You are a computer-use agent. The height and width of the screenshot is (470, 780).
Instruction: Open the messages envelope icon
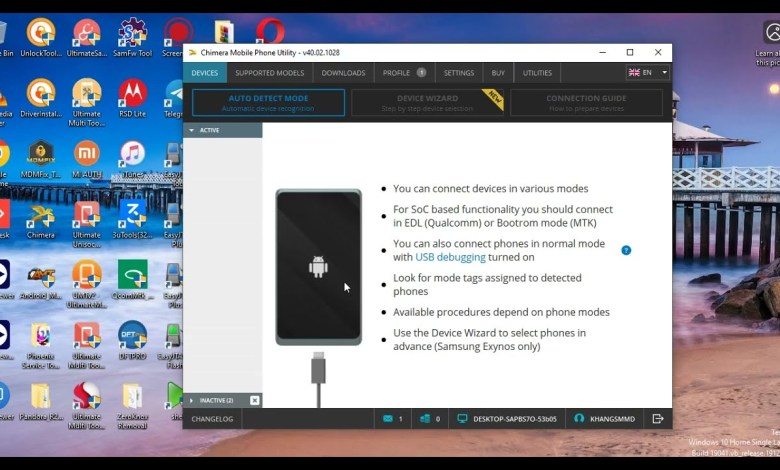click(386, 419)
